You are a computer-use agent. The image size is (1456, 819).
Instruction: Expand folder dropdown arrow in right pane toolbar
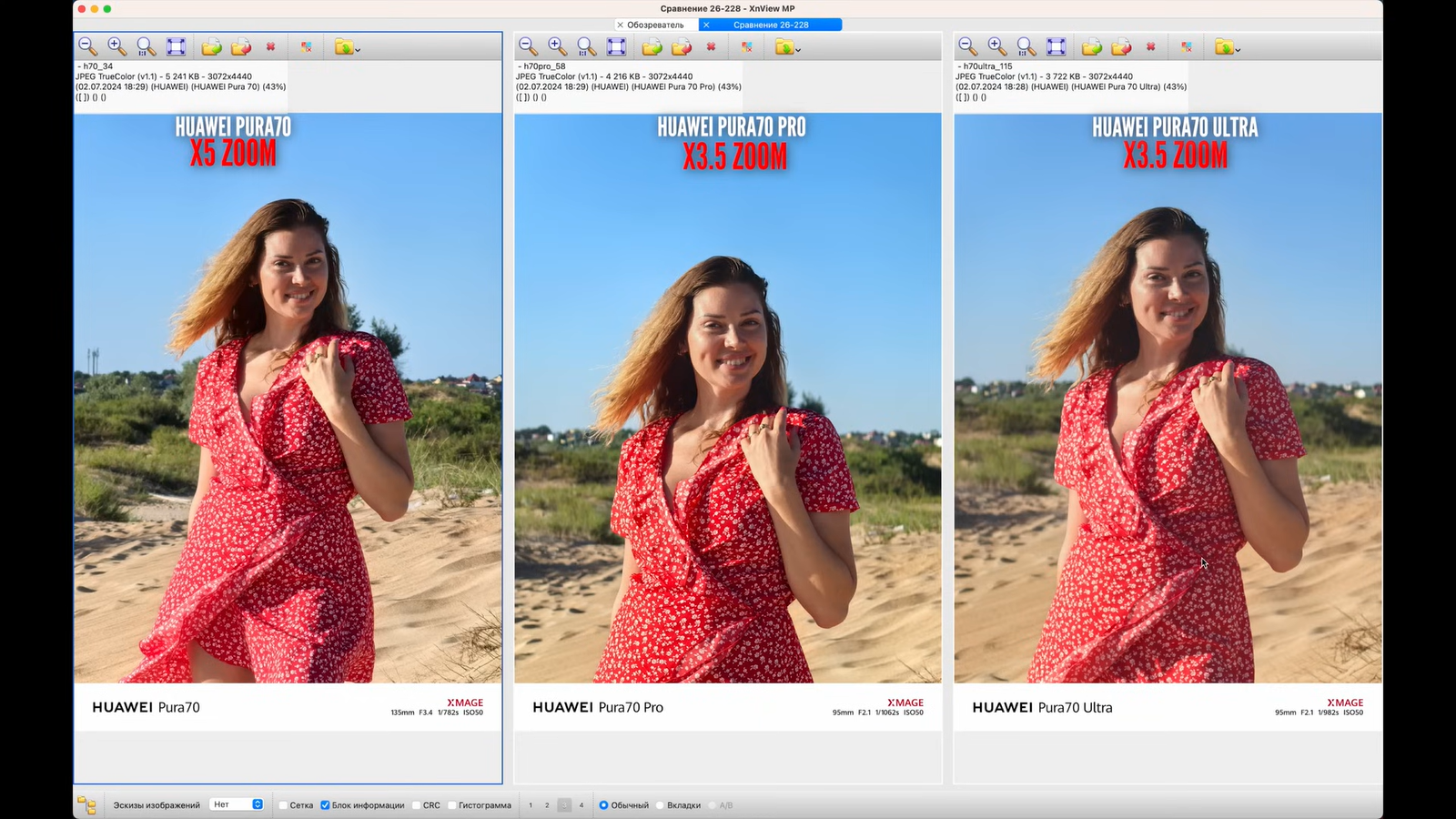[x=1238, y=49]
